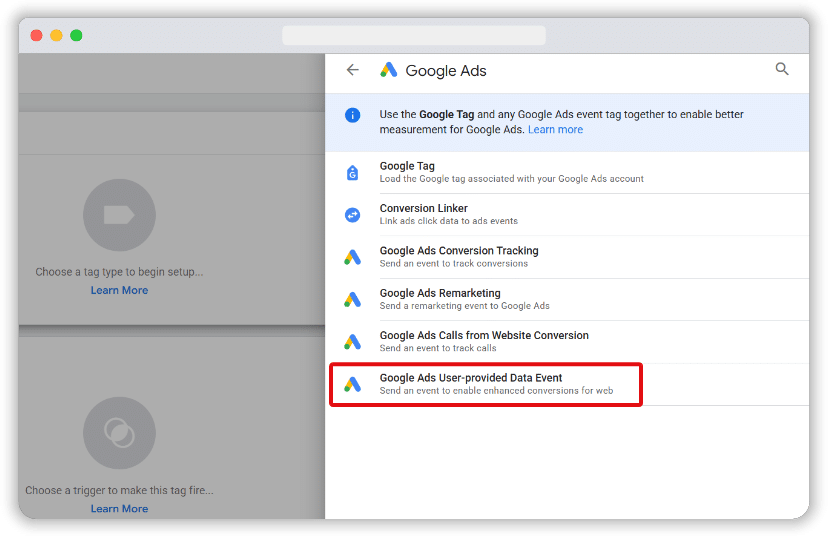Select the Google Ads Conversion Tracking title
This screenshot has height=536, width=828.
point(459,250)
